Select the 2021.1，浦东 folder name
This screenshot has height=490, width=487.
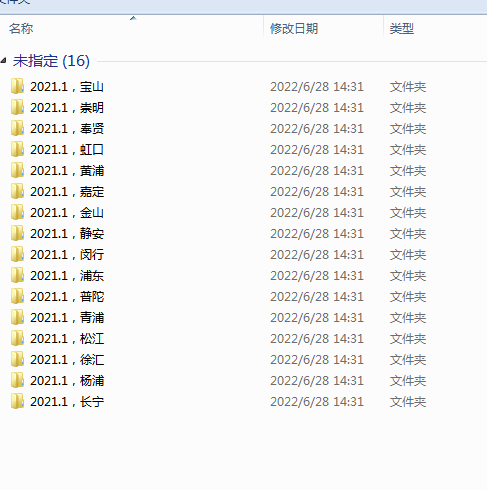coord(67,276)
